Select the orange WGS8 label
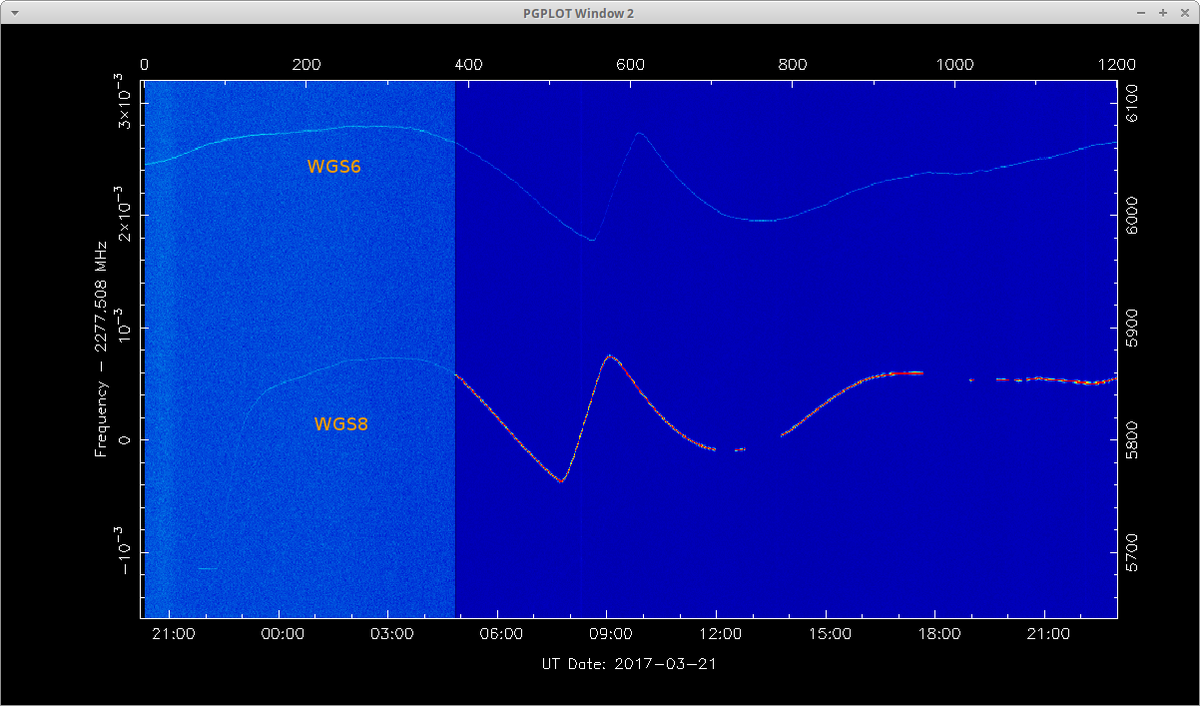 (341, 424)
